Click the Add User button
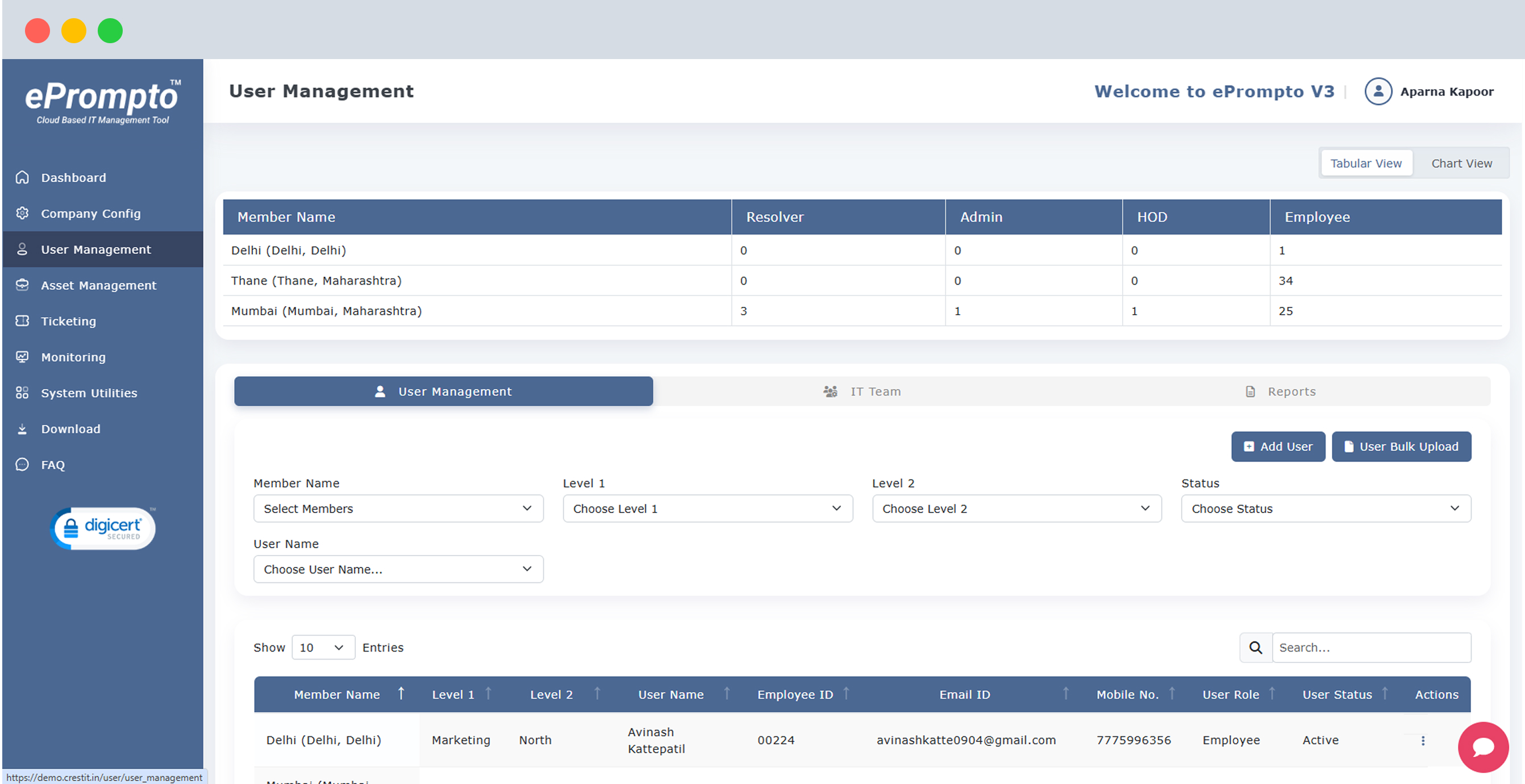The width and height of the screenshot is (1525, 784). (1277, 447)
